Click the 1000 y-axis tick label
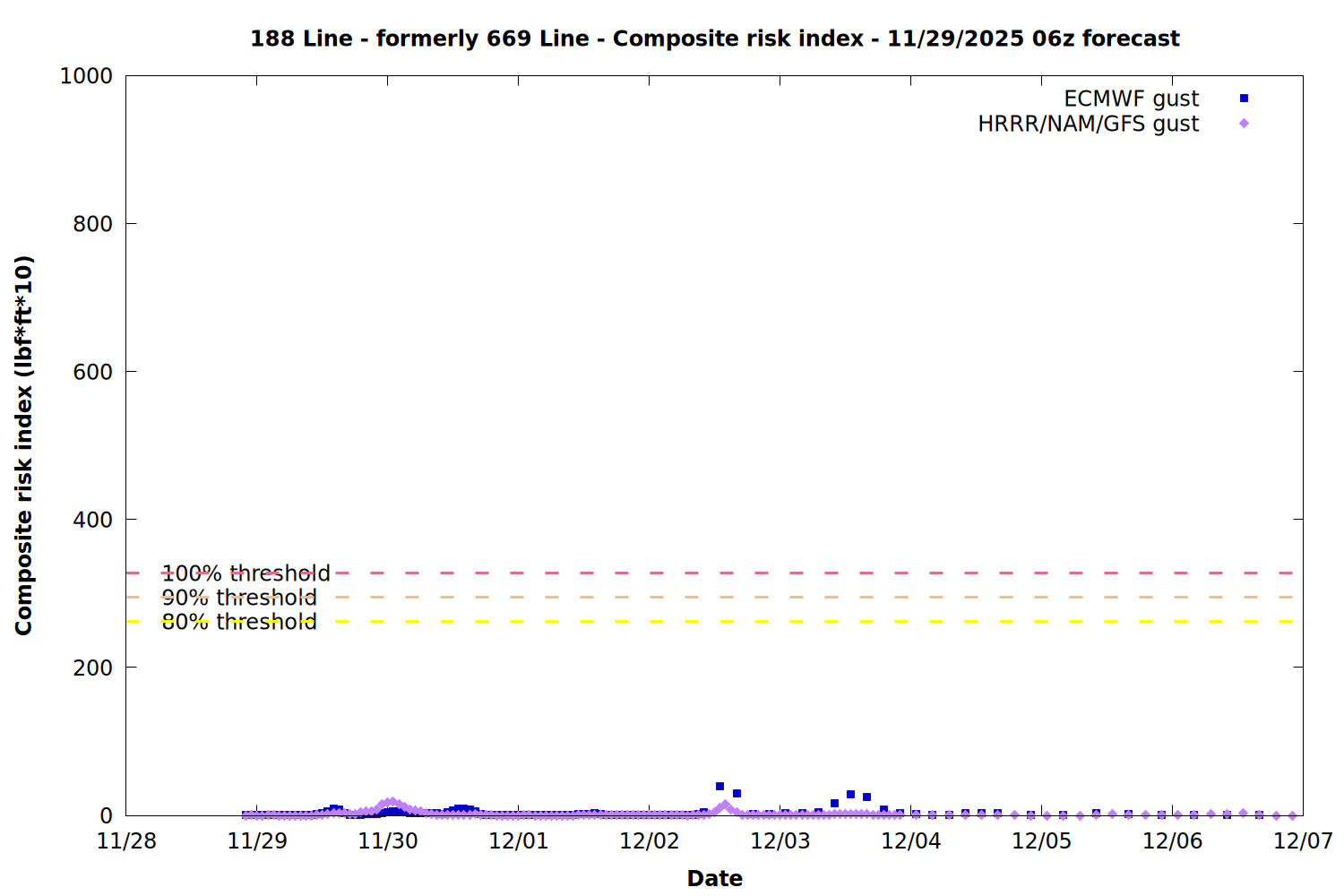This screenshot has height=896, width=1344. 86,76
